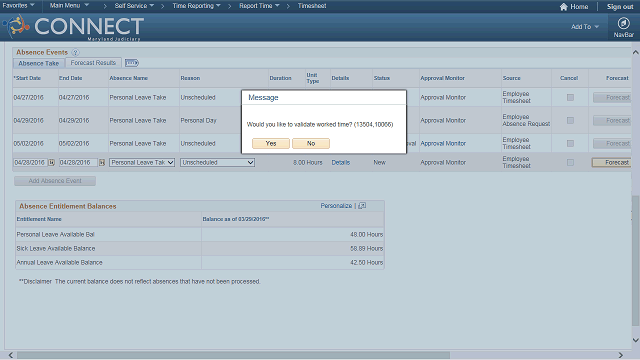Click the Employee Absence Request source cell
Viewport: 640px width, 360px height.
click(x=526, y=120)
